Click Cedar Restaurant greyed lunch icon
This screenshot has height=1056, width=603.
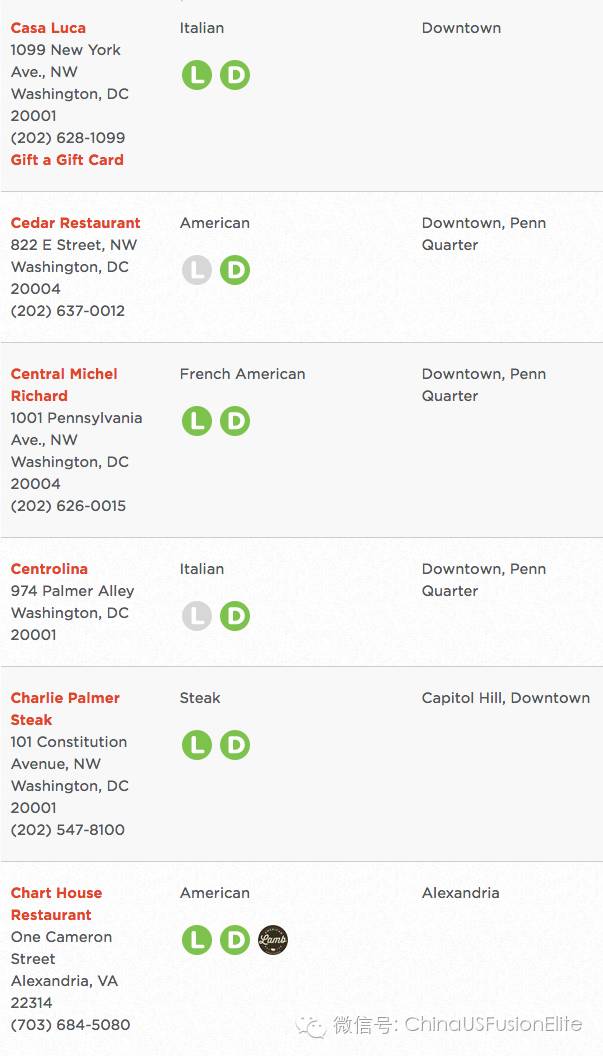pos(197,270)
